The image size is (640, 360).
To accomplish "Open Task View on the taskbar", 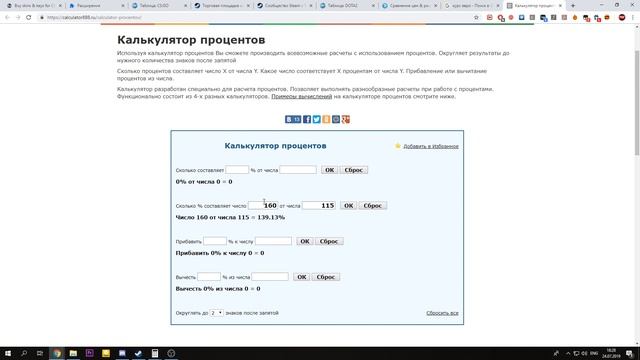I will 40,353.
